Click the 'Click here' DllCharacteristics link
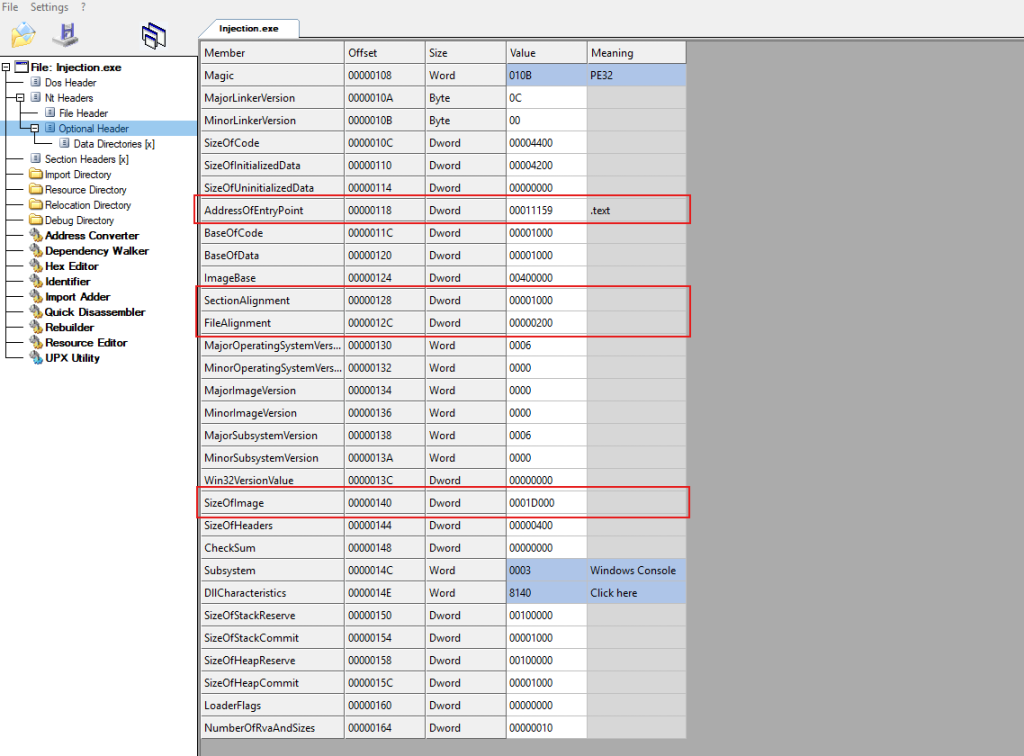Viewport: 1024px width, 756px height. point(613,593)
